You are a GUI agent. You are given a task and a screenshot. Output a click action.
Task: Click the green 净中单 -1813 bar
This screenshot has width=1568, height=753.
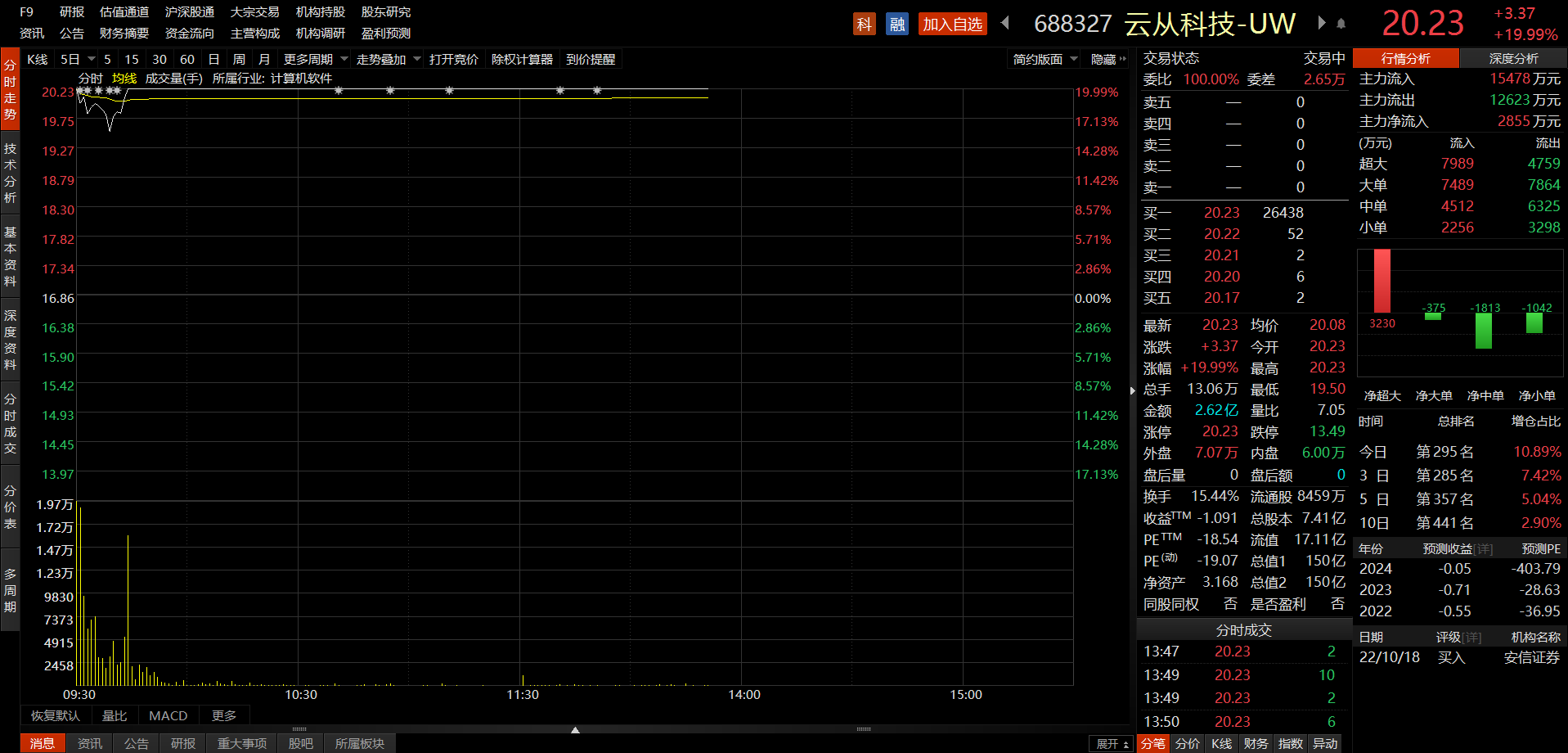pyautogui.click(x=1484, y=331)
